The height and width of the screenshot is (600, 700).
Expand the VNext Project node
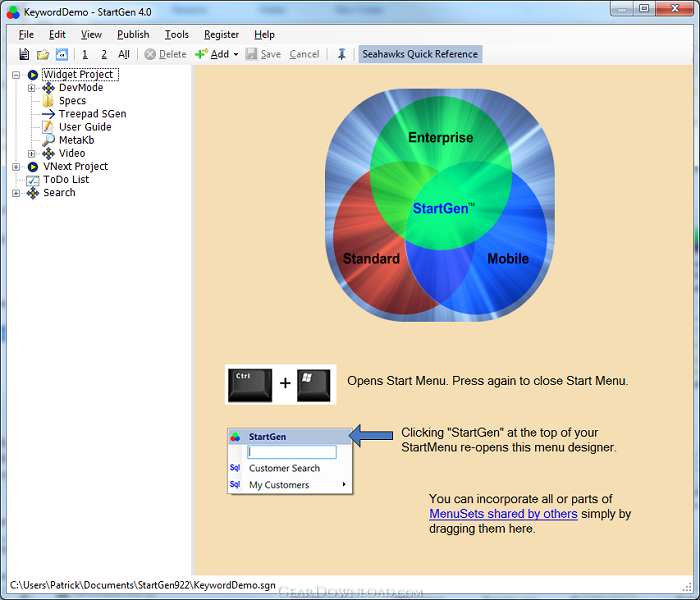(16, 167)
